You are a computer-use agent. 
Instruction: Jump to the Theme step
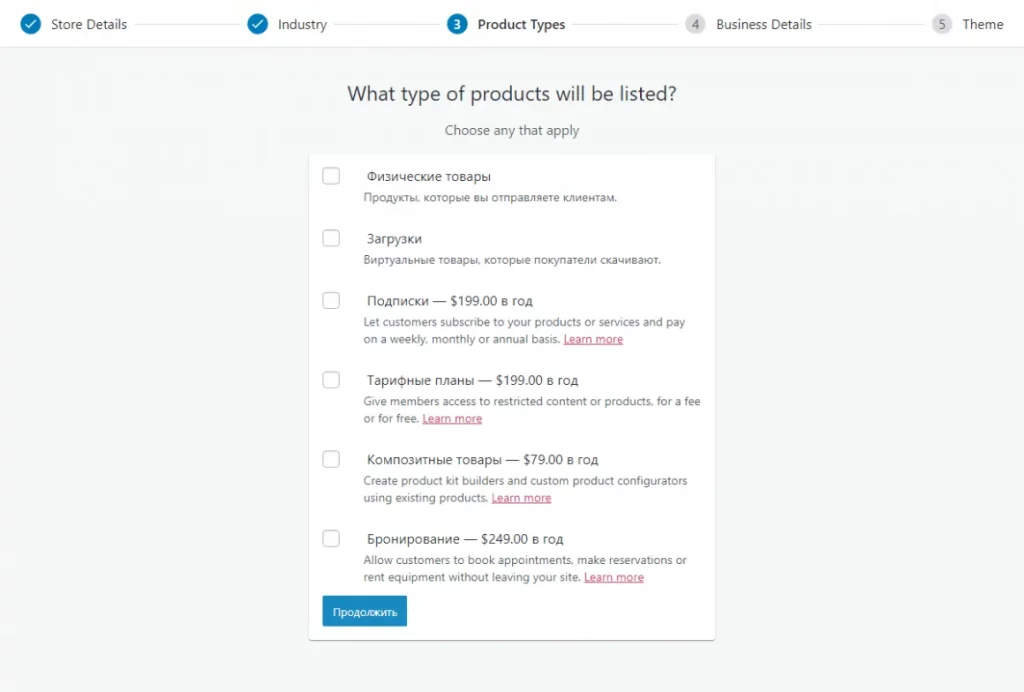tap(982, 24)
